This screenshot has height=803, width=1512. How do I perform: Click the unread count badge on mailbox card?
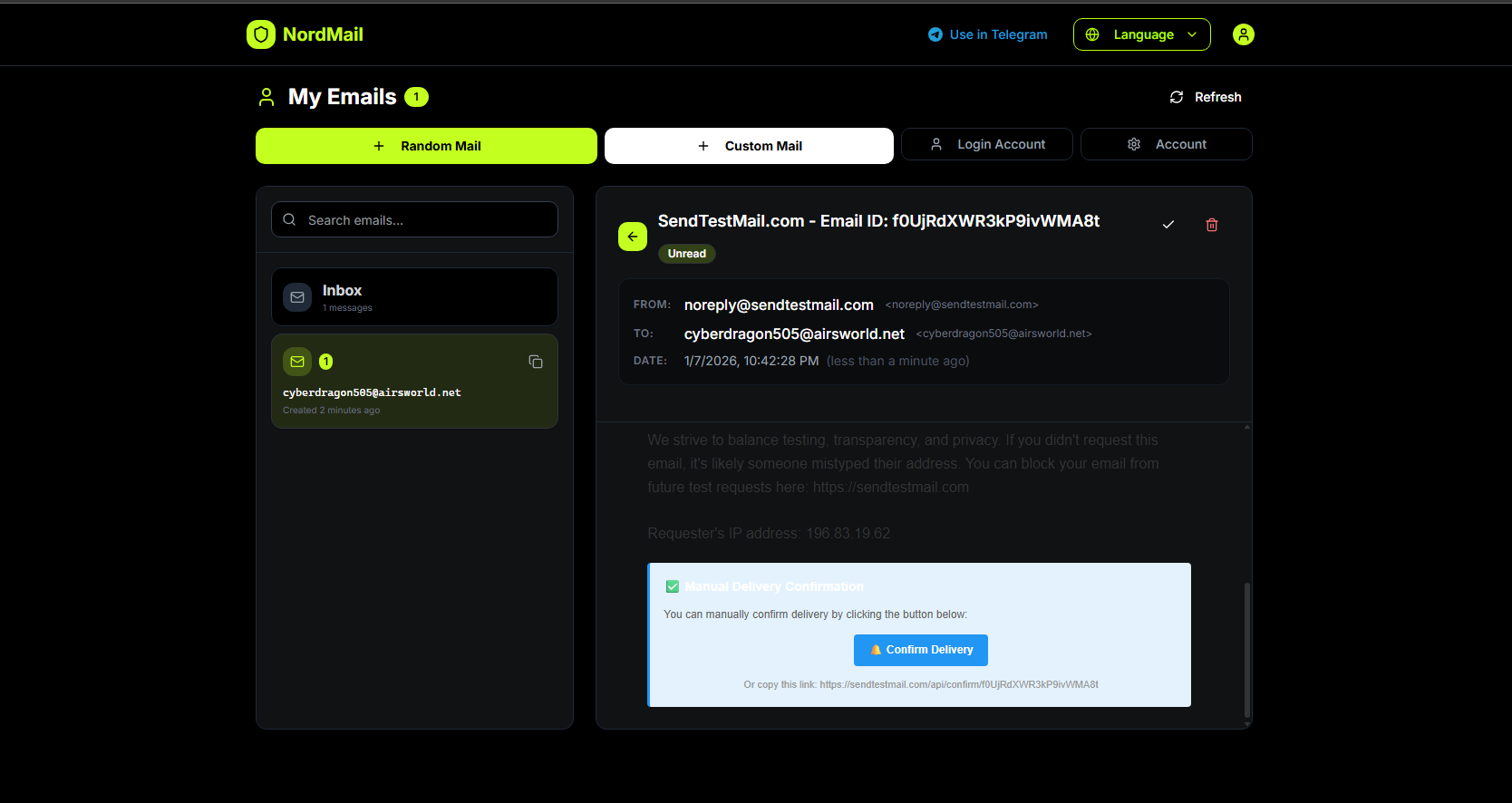pyautogui.click(x=326, y=362)
